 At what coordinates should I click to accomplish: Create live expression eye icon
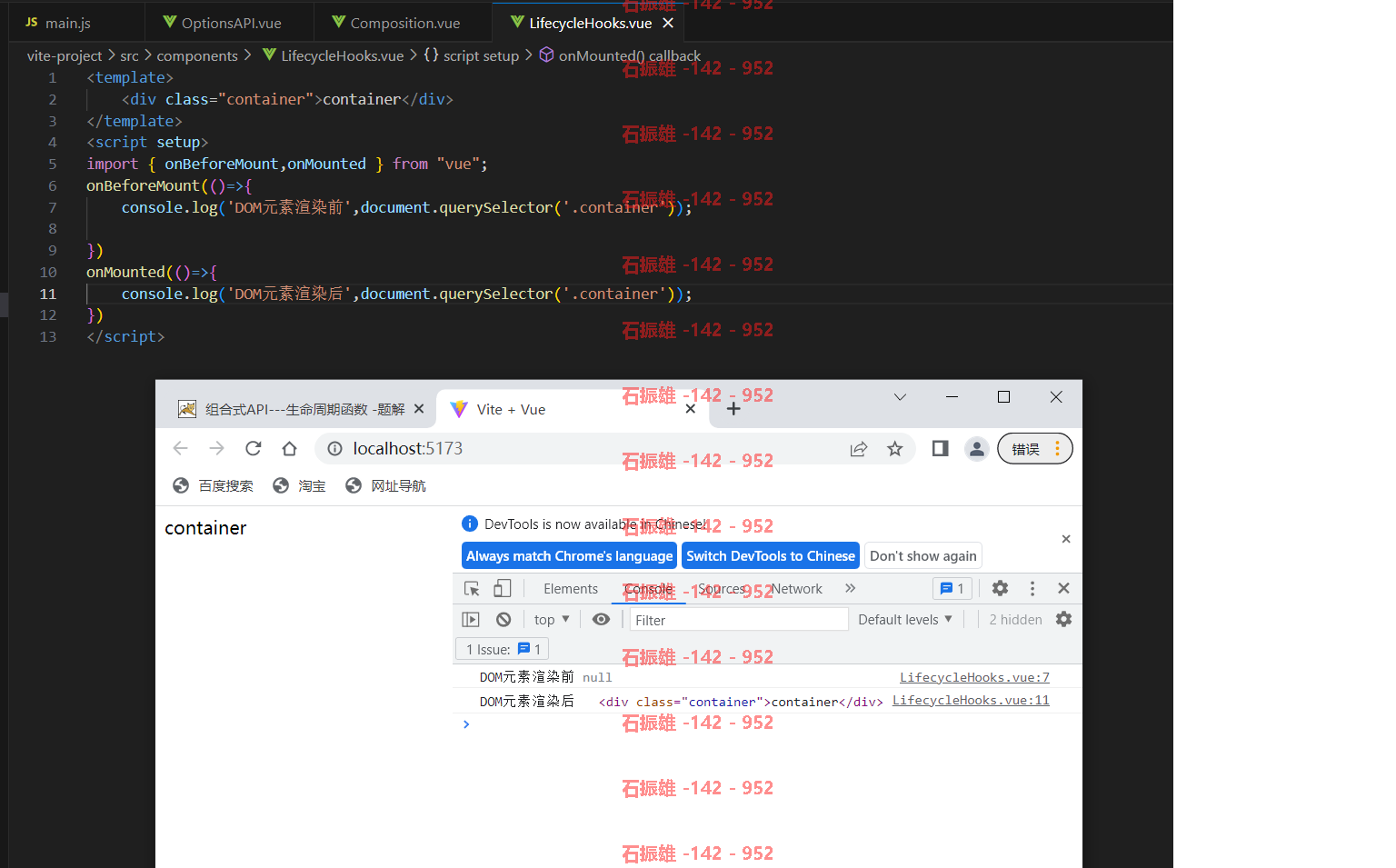pos(601,619)
